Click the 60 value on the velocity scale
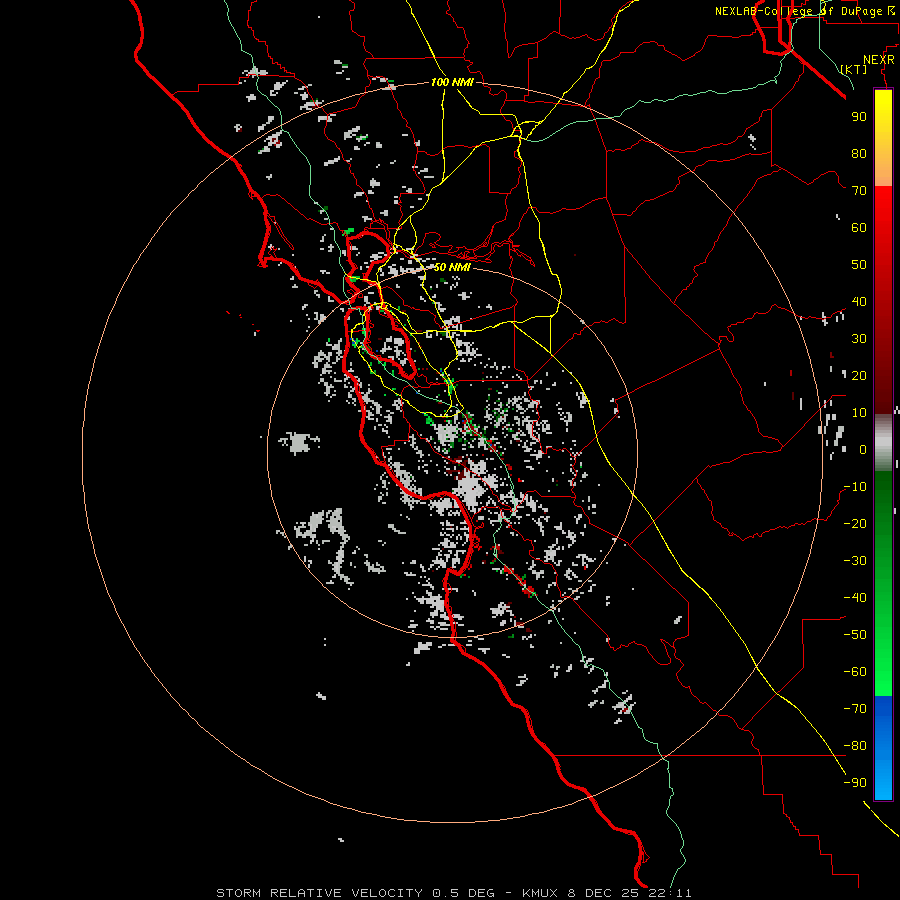The height and width of the screenshot is (900, 900). click(x=859, y=227)
